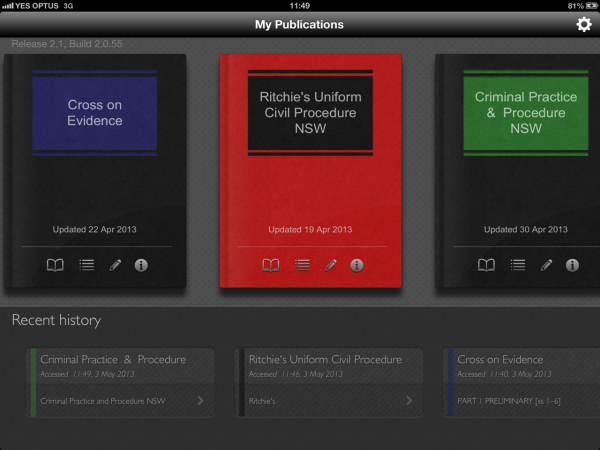Click Accessed 11:40, 3 May 2013 text

click(504, 374)
